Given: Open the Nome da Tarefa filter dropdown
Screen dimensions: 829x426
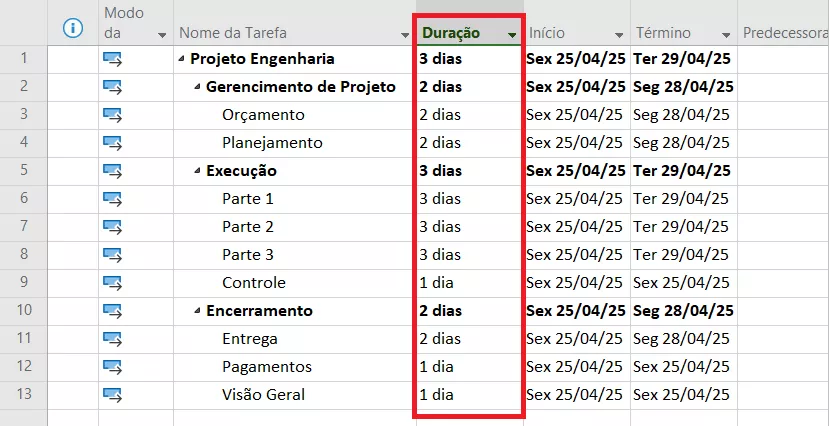Looking at the screenshot, I should (x=405, y=35).
